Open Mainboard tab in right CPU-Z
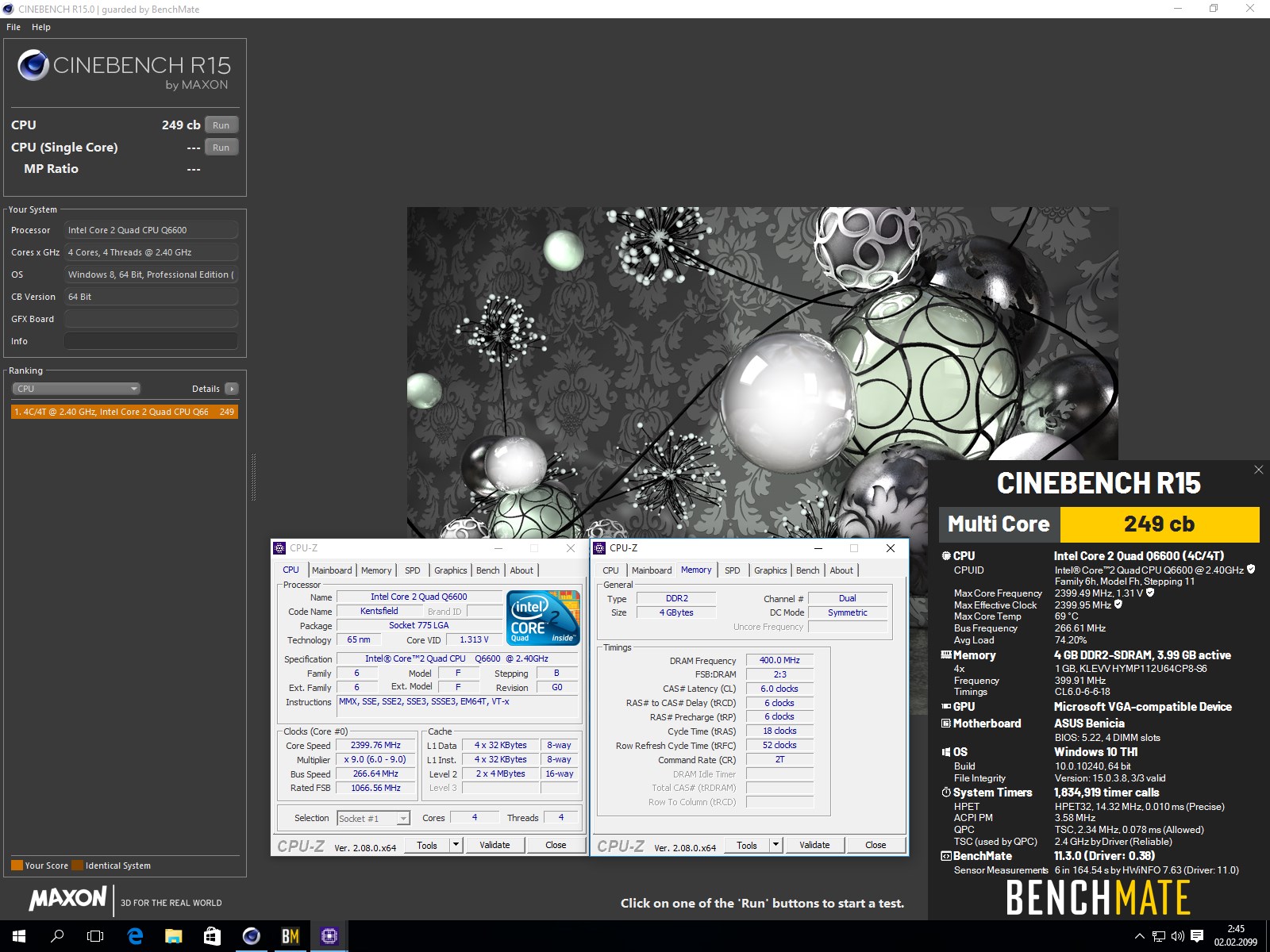Screen dimensions: 1270x952 tap(652, 570)
